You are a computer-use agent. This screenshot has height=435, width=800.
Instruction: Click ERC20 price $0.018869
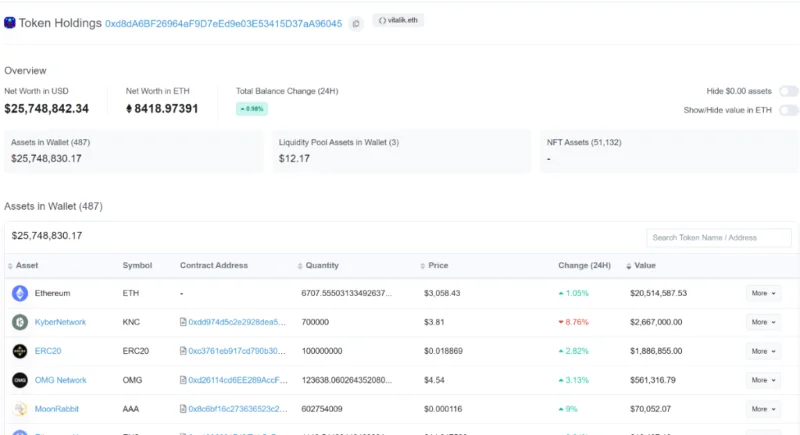(x=443, y=351)
